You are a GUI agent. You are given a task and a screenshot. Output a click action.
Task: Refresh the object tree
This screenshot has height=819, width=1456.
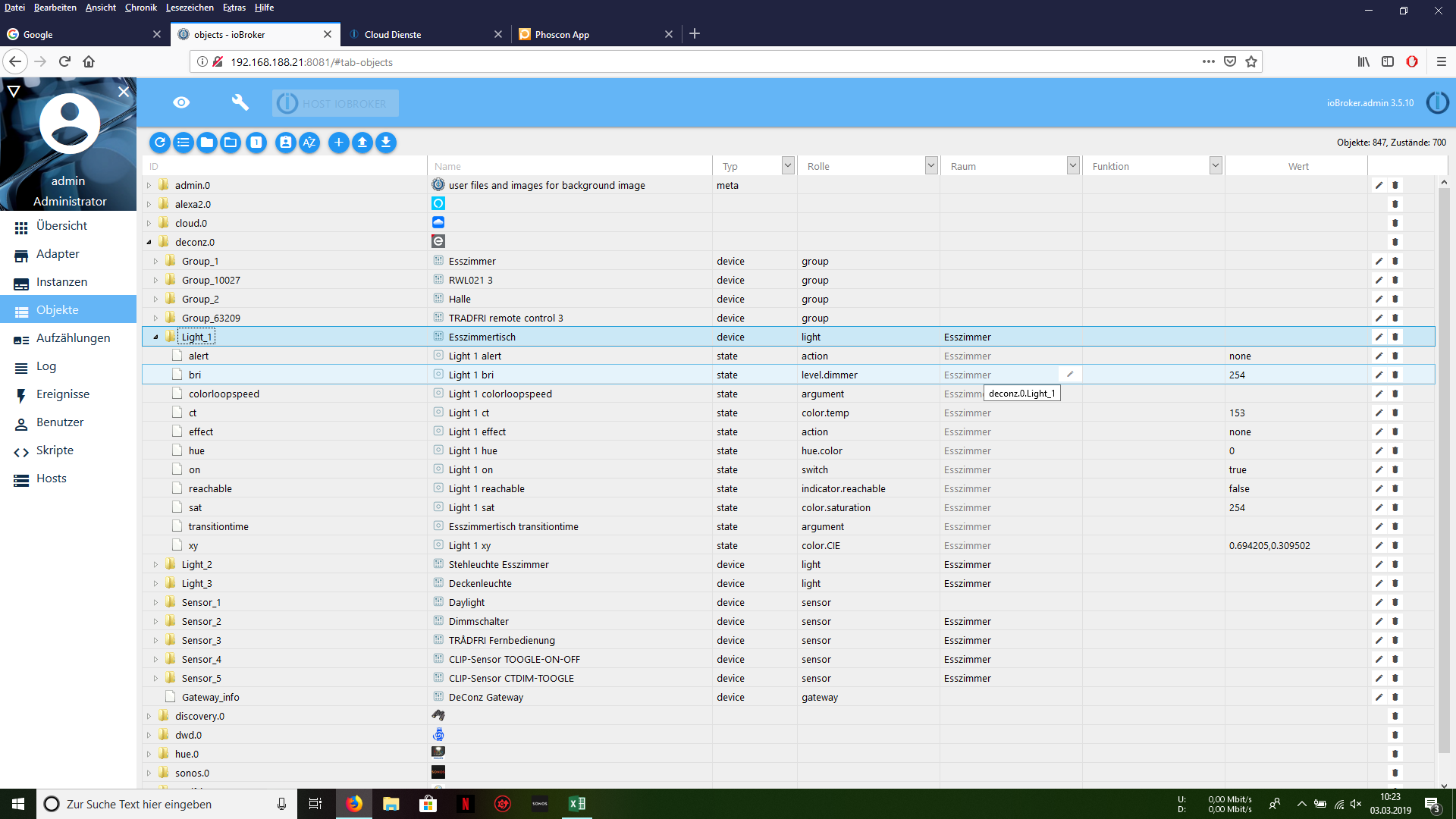[x=159, y=143]
